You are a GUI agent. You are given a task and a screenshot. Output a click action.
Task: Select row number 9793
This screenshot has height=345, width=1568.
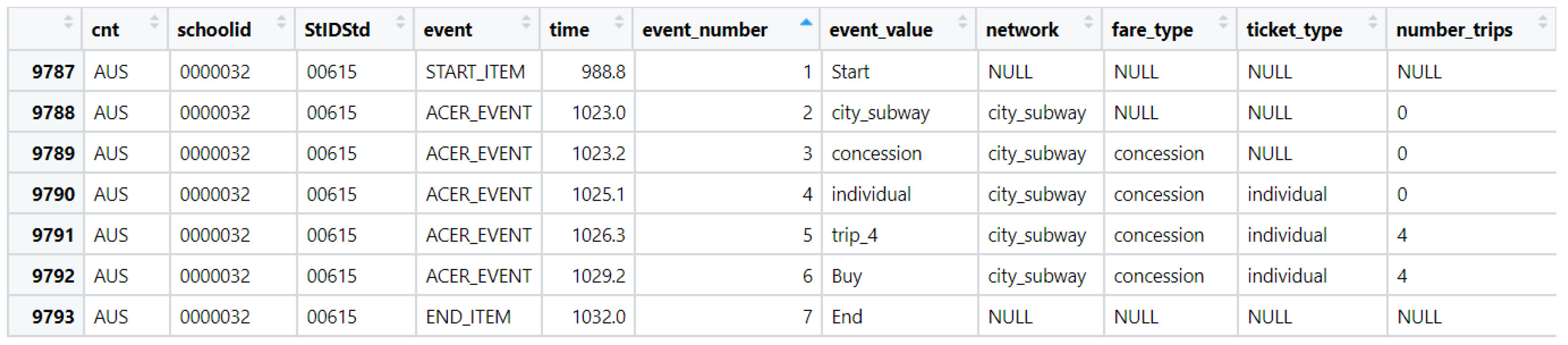click(53, 316)
